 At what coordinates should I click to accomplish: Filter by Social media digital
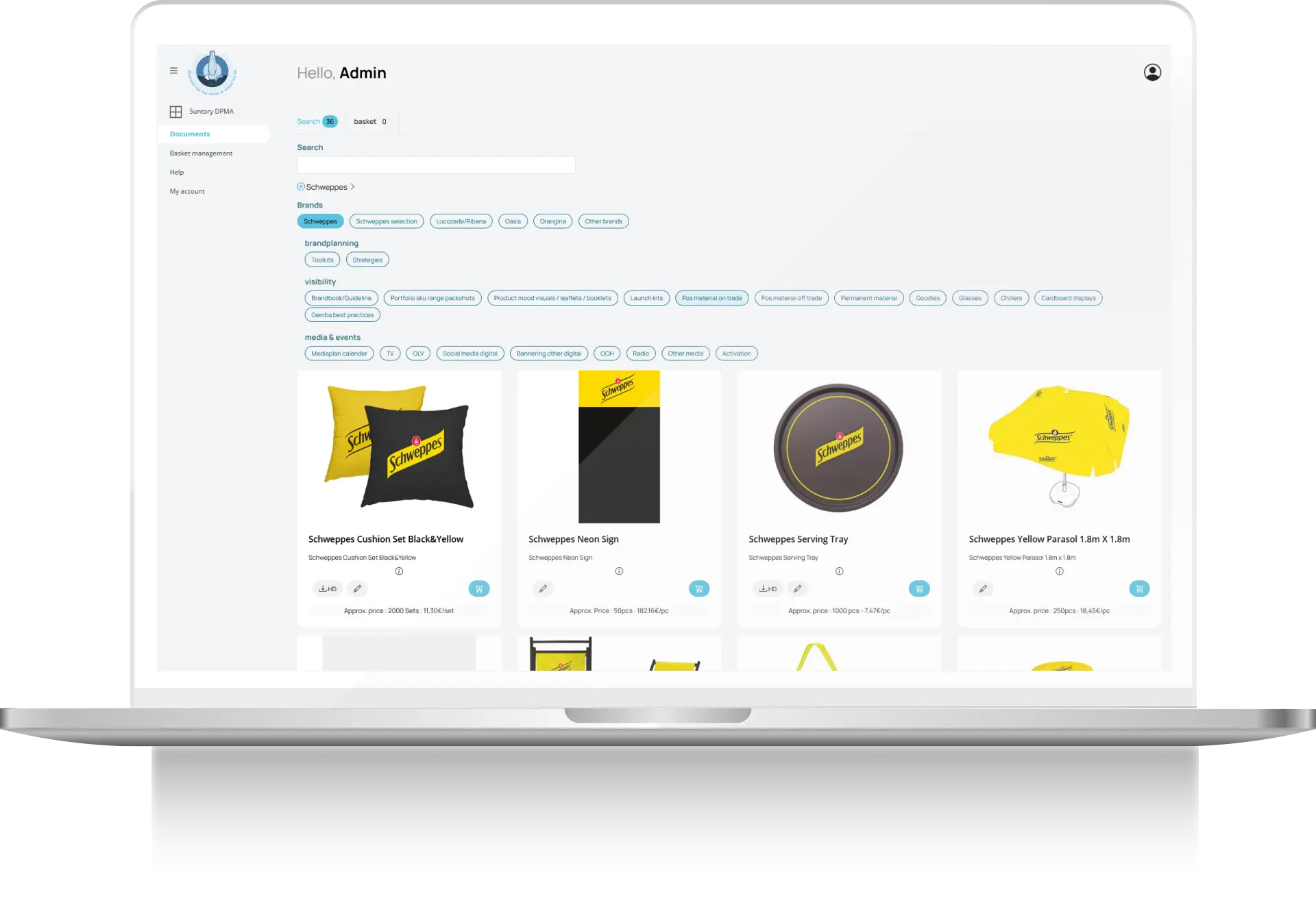(470, 353)
